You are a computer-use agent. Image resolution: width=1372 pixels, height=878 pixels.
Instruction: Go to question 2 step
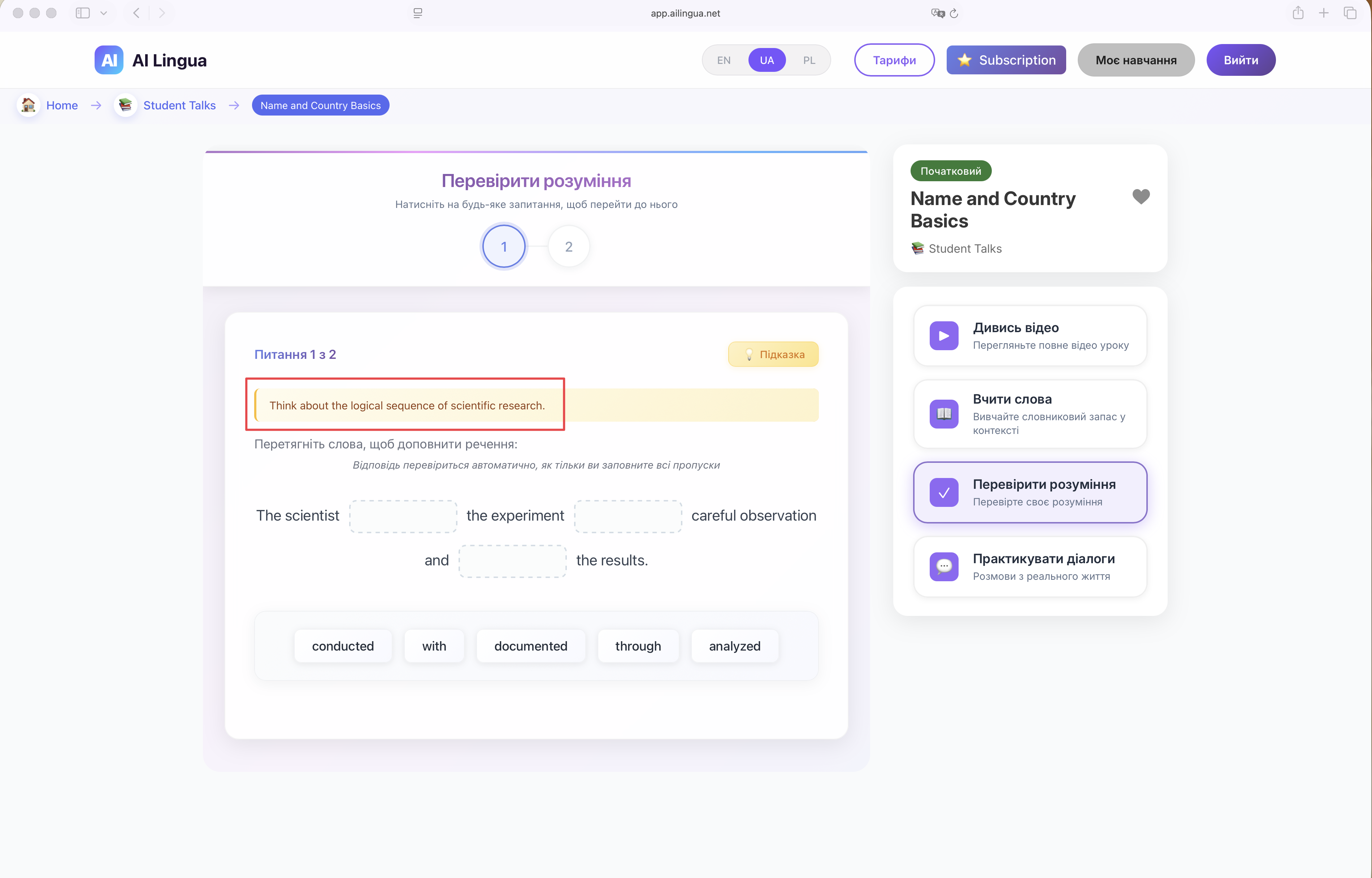(568, 247)
